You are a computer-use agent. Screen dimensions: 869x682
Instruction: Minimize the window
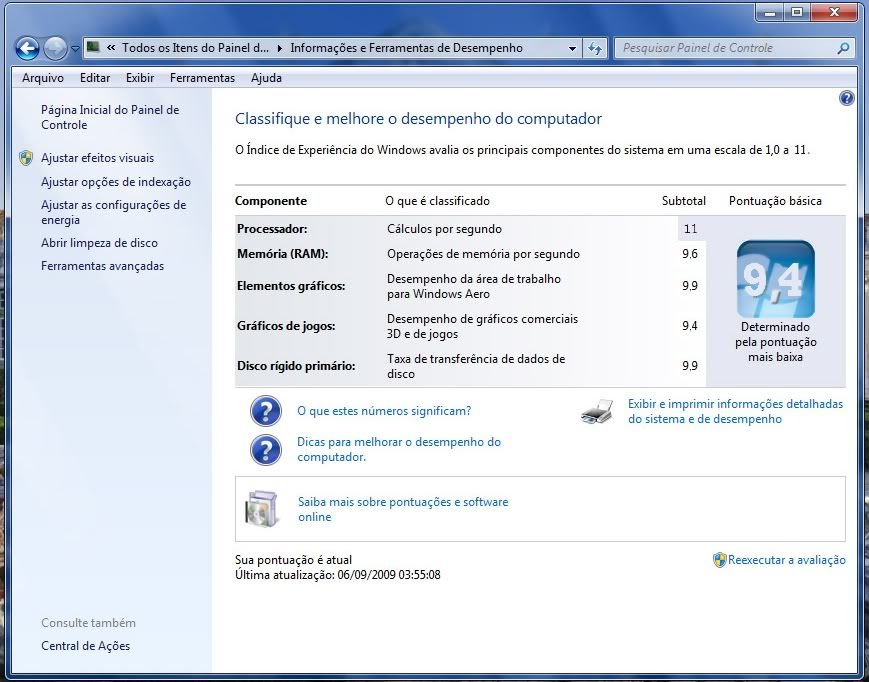[770, 12]
